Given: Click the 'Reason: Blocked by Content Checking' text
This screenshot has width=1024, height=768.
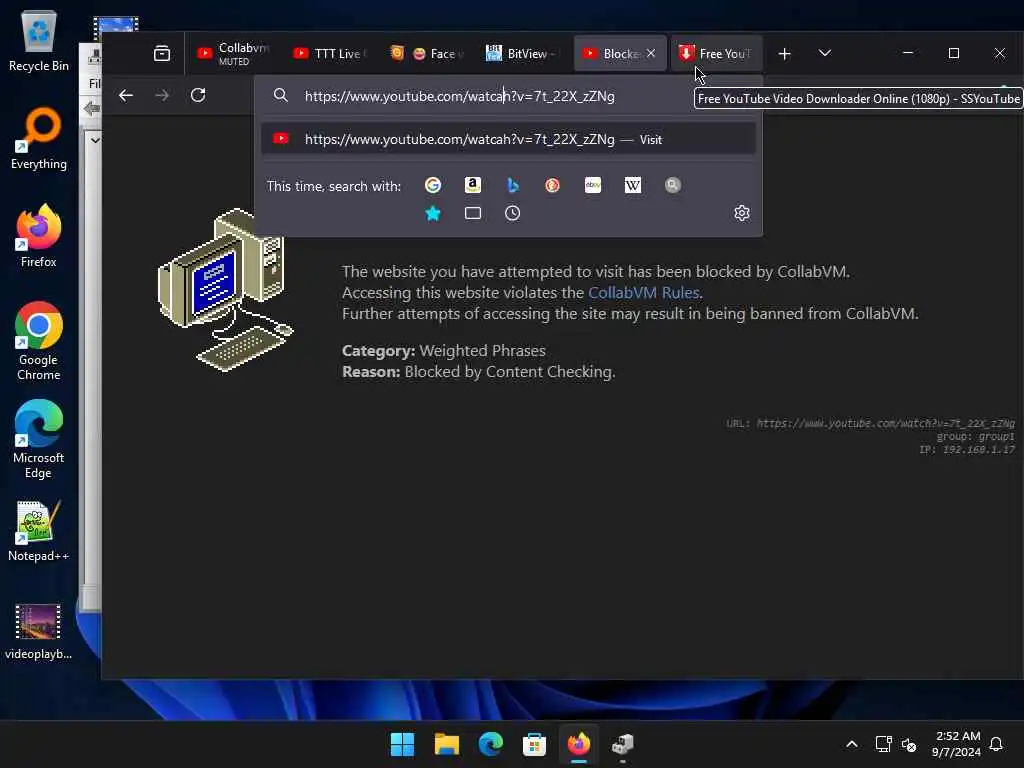Looking at the screenshot, I should [x=478, y=372].
